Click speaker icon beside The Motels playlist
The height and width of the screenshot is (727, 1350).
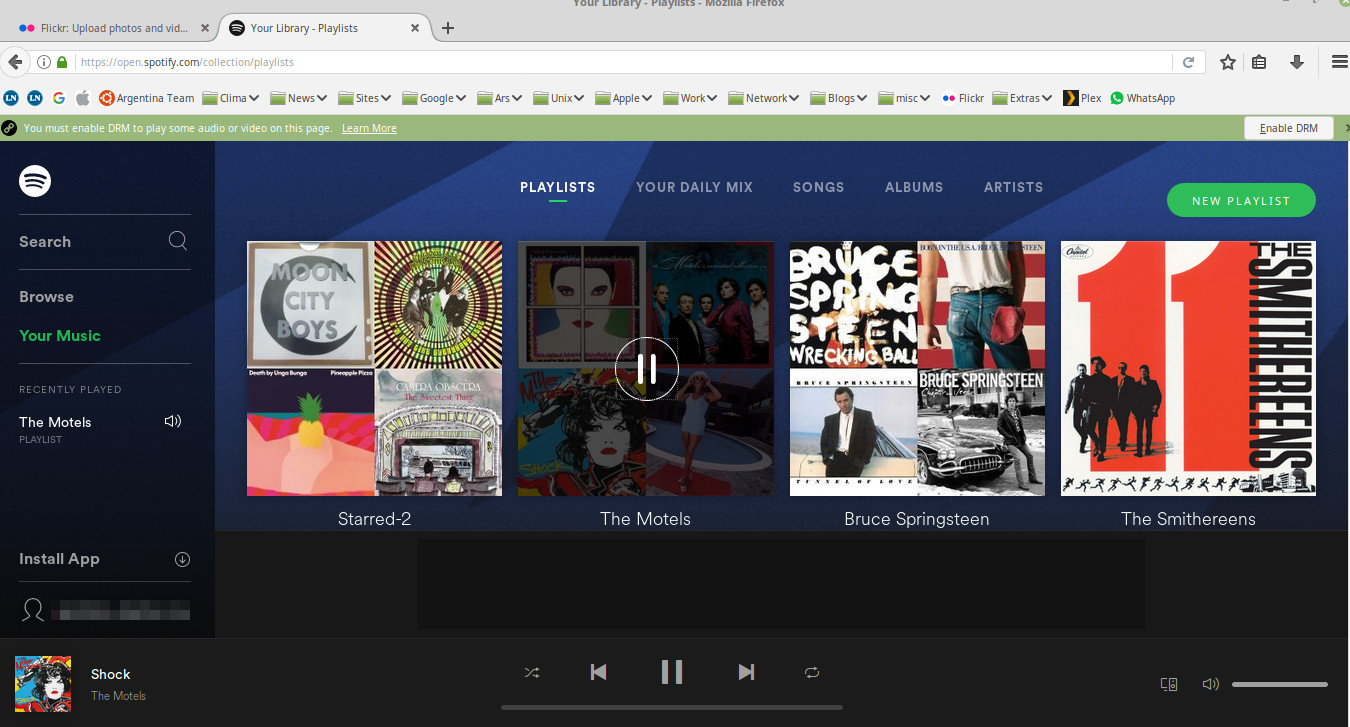(173, 422)
